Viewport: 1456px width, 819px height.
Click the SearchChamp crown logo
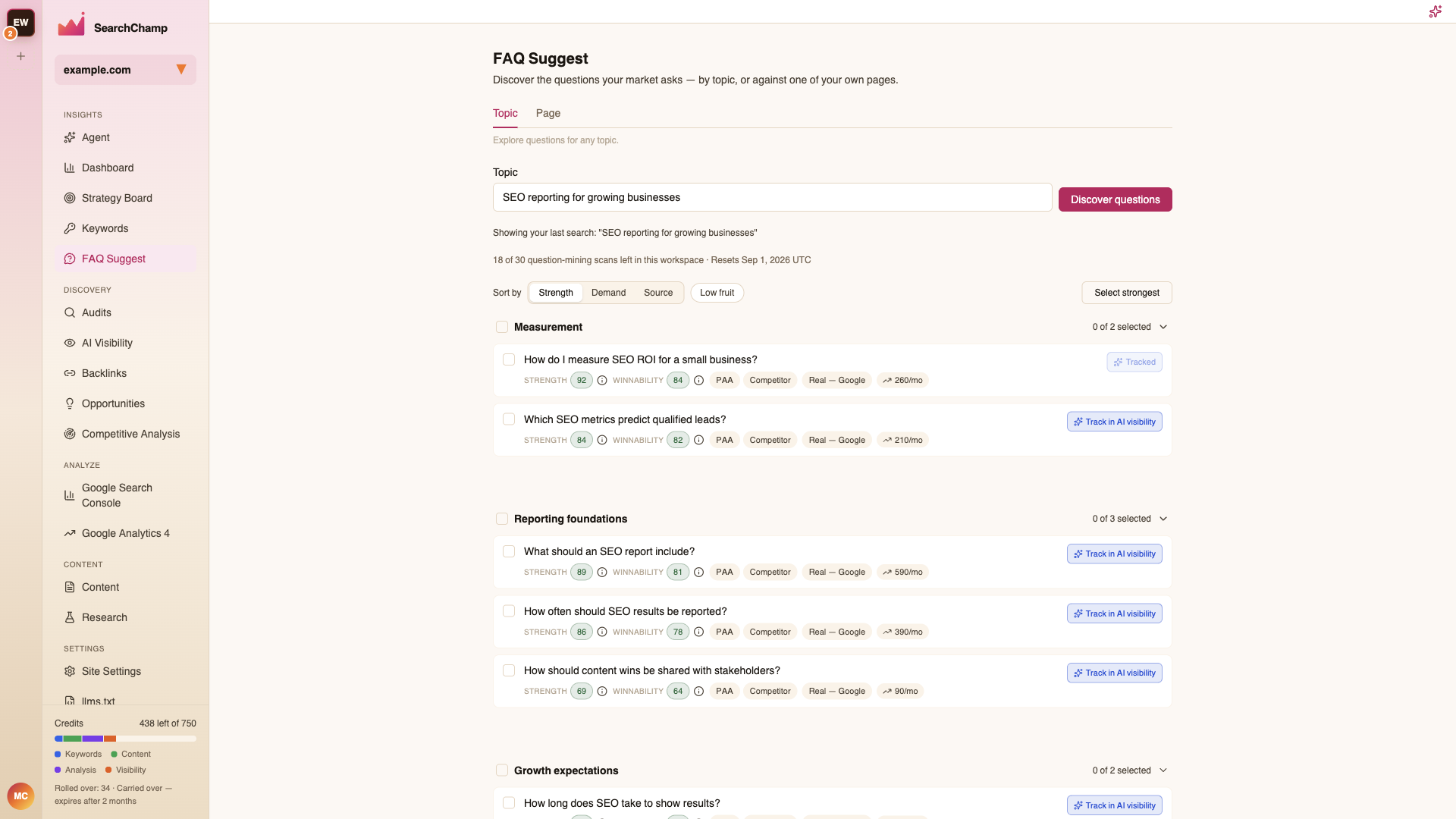click(71, 25)
